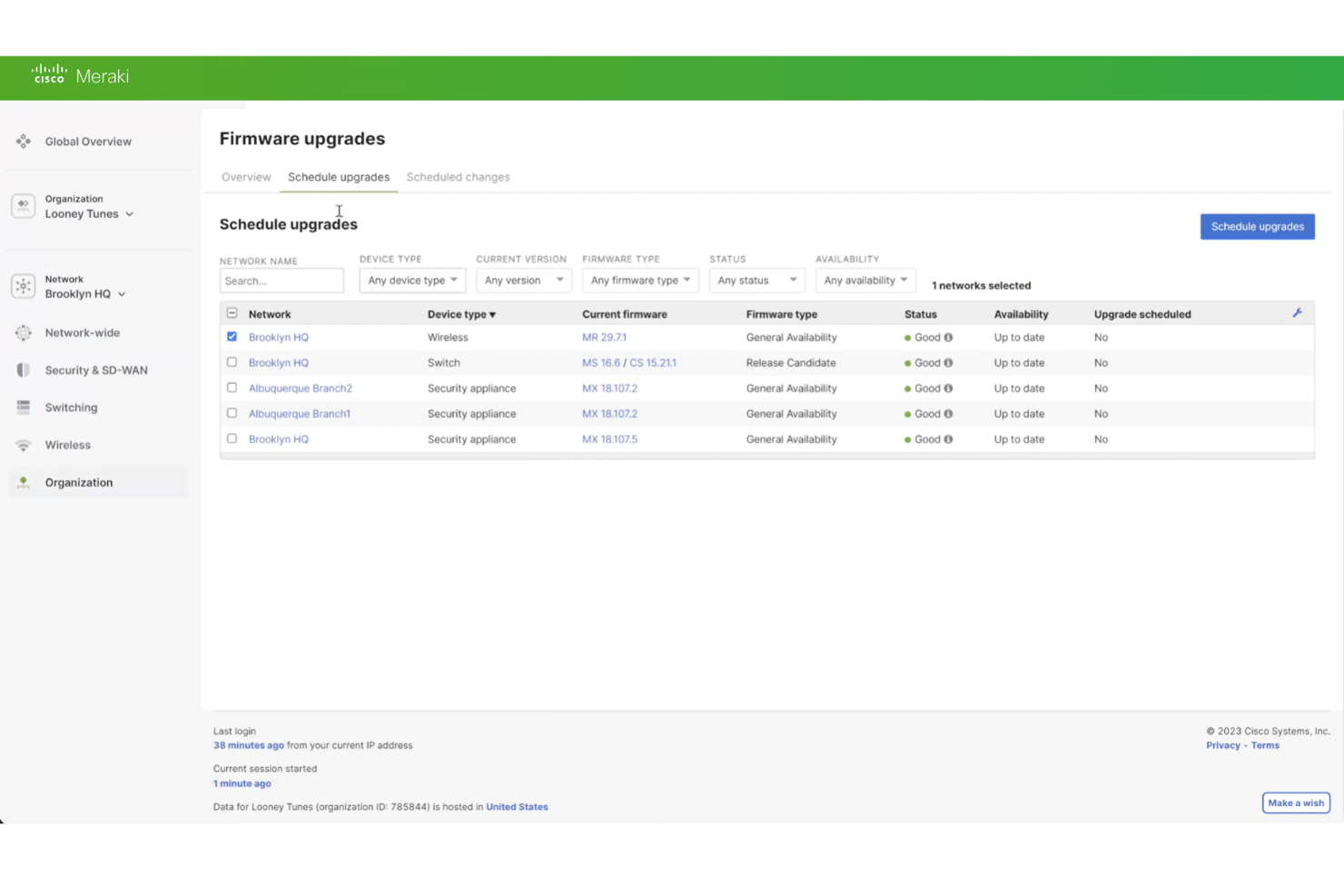The image size is (1344, 896).
Task: Switch to Scheduled changes tab
Action: 458,177
